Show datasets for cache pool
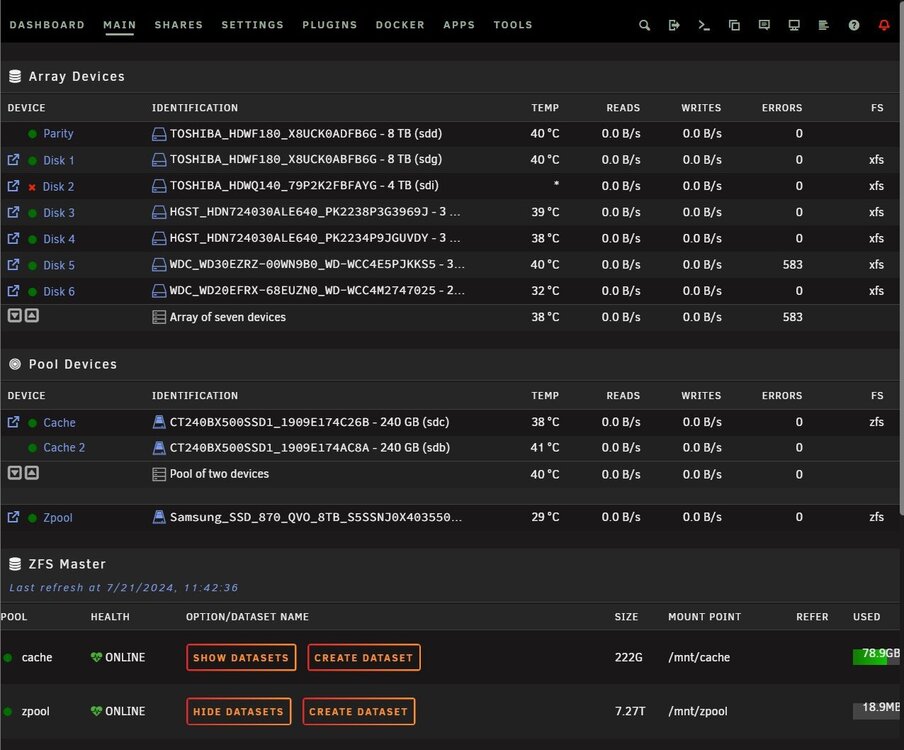Image resolution: width=904 pixels, height=750 pixels. coord(241,657)
